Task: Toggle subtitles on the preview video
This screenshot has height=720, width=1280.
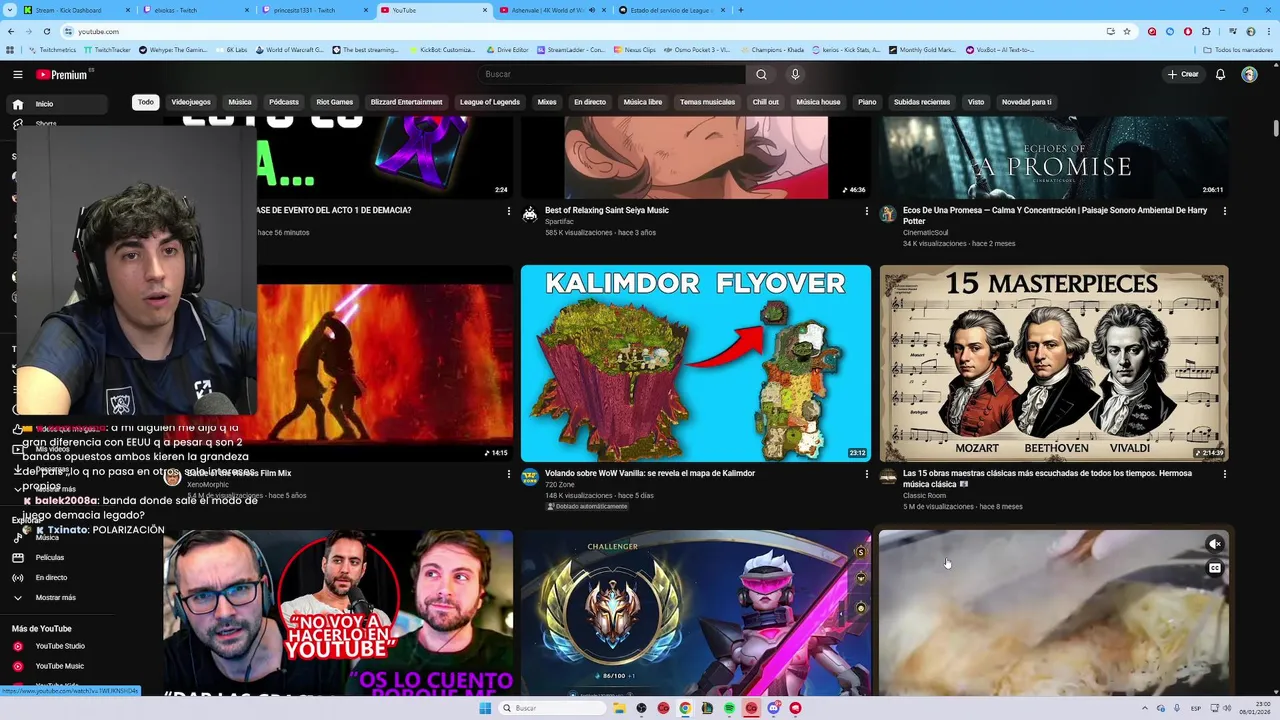Action: [x=1215, y=568]
